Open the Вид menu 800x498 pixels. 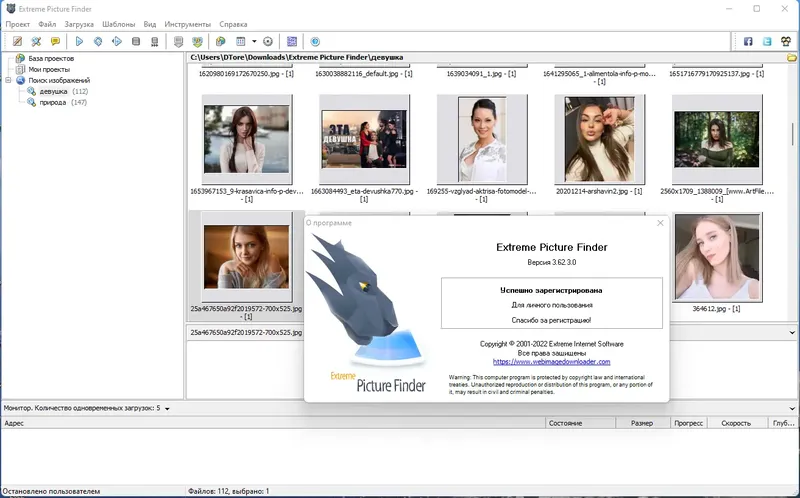[x=149, y=24]
